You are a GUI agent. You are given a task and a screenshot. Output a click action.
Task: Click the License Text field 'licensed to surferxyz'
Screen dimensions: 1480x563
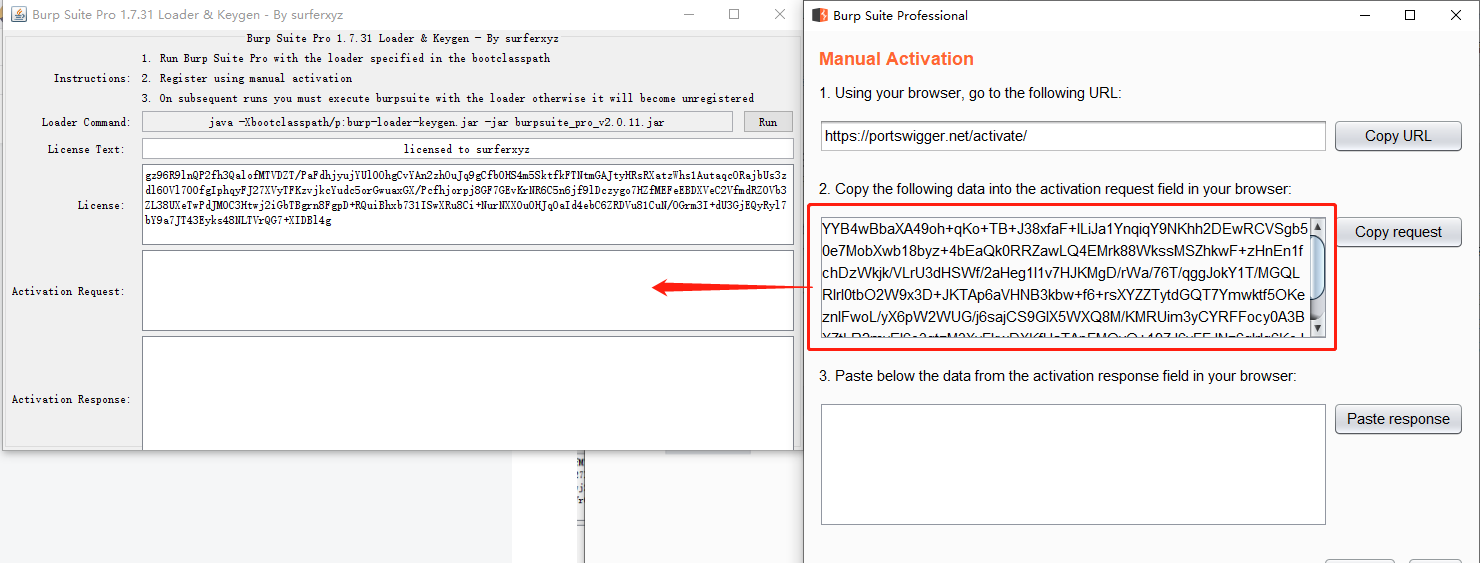[x=467, y=149]
